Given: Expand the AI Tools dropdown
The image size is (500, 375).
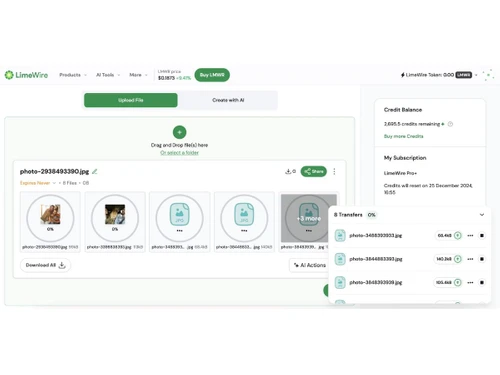Looking at the screenshot, I should point(108,75).
